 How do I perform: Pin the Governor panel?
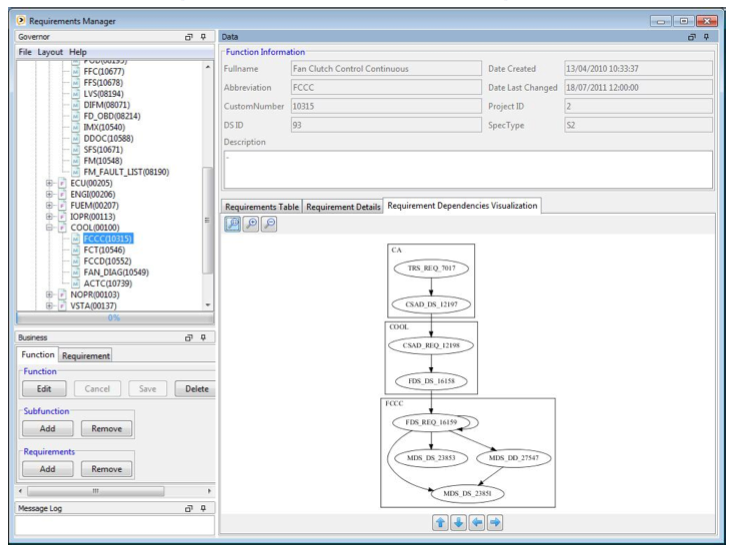coord(203,37)
